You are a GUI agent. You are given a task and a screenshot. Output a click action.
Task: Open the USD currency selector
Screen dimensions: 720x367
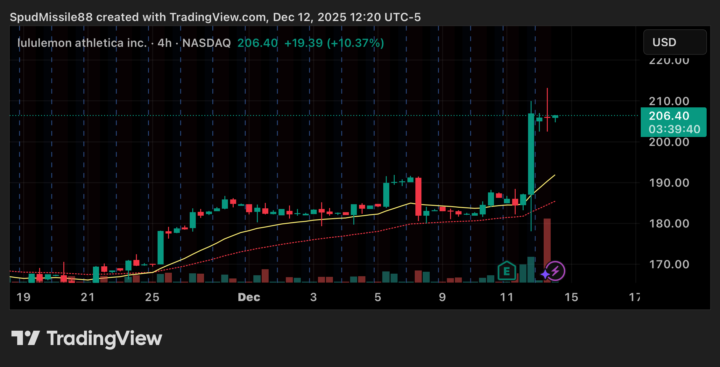[675, 42]
